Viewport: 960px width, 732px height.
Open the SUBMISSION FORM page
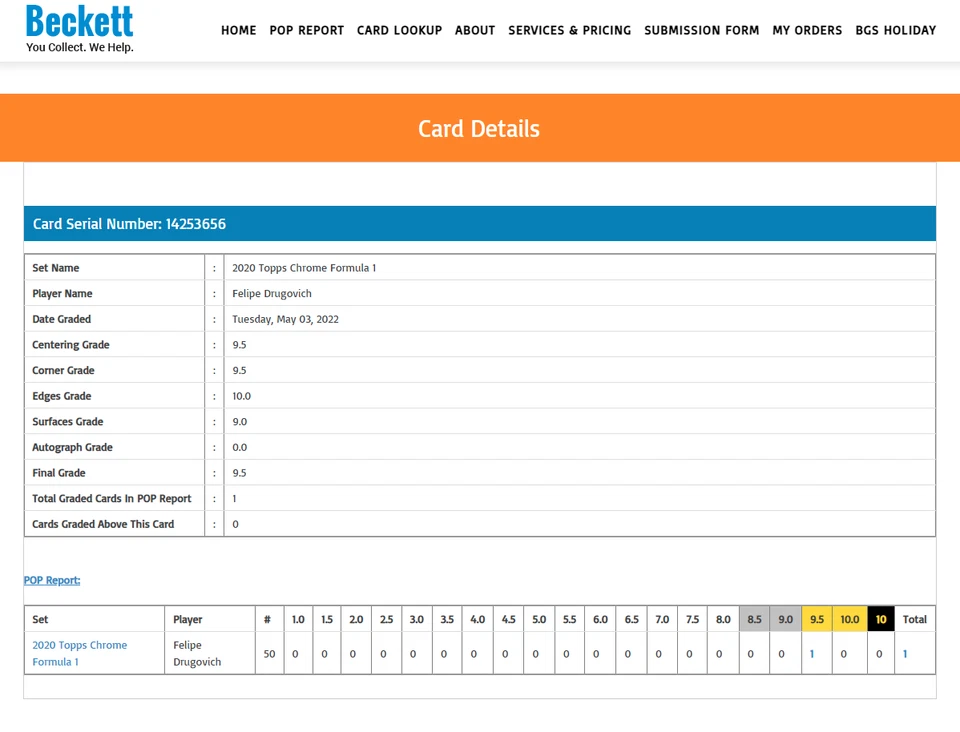click(x=702, y=31)
